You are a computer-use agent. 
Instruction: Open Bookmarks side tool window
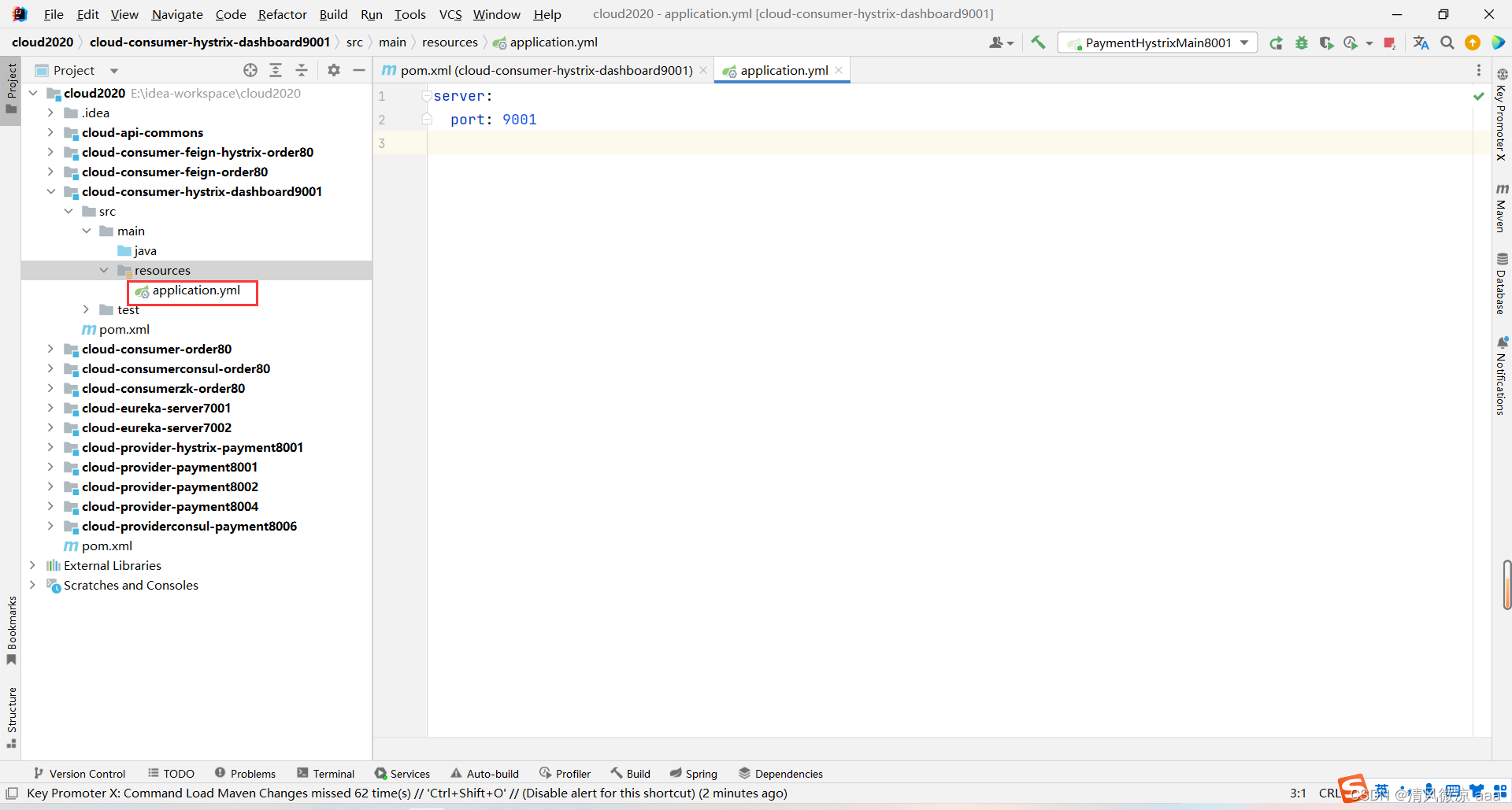tap(11, 630)
